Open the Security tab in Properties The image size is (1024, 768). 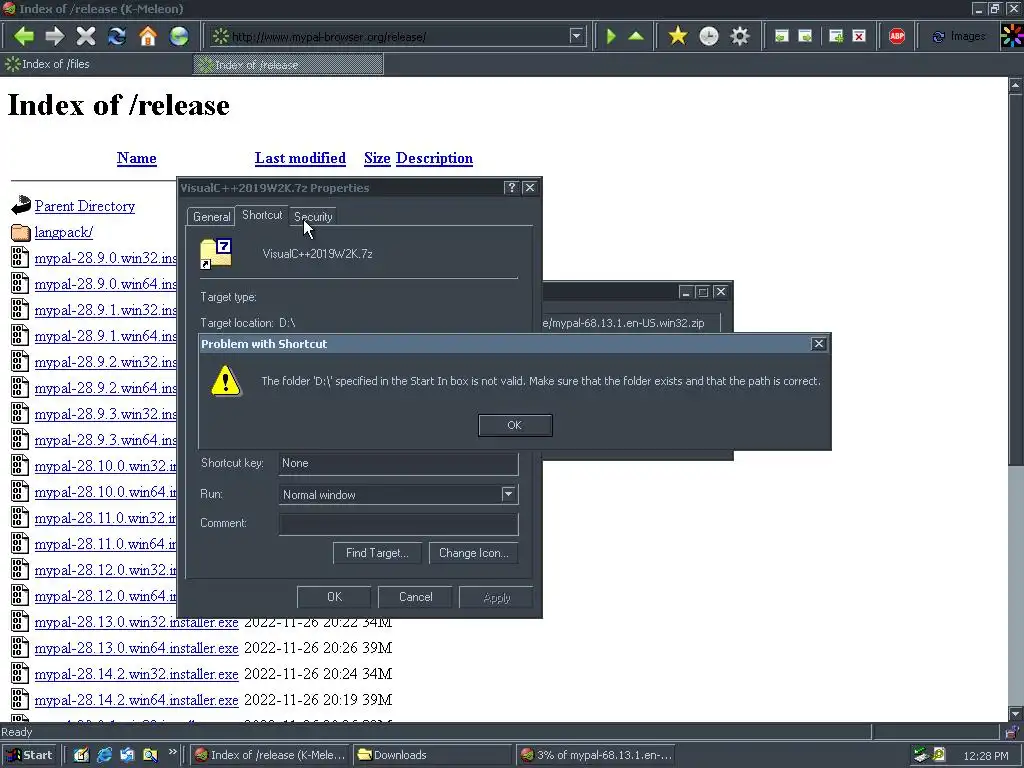tap(313, 217)
